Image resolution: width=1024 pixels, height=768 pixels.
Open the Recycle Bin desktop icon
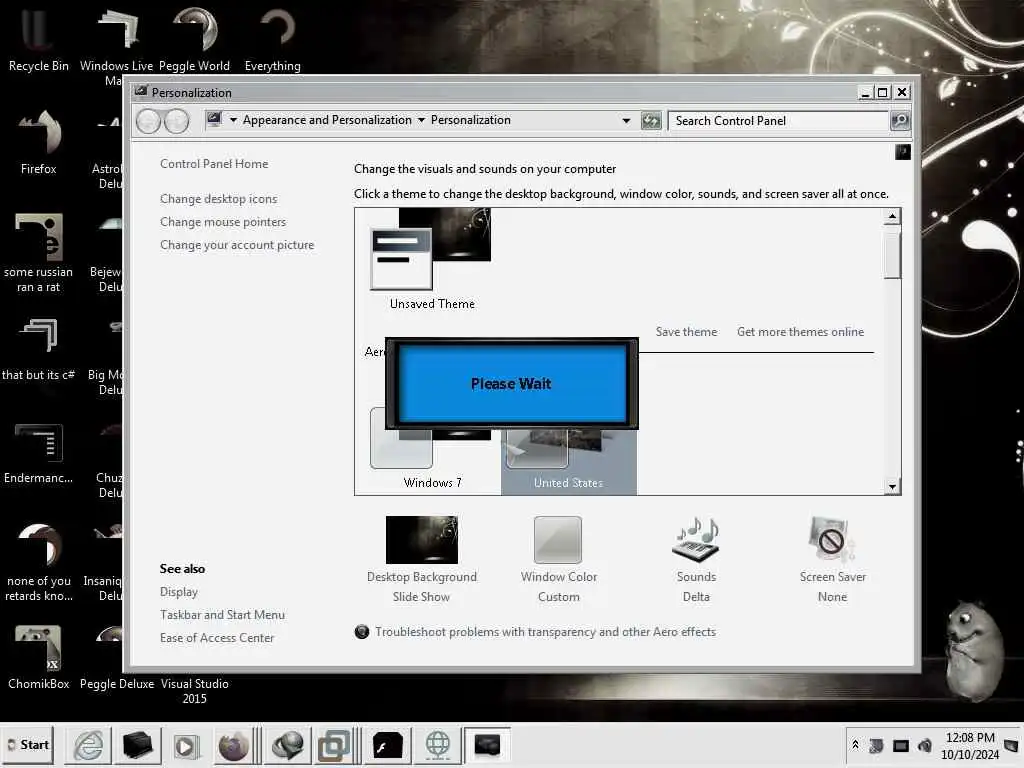[38, 39]
